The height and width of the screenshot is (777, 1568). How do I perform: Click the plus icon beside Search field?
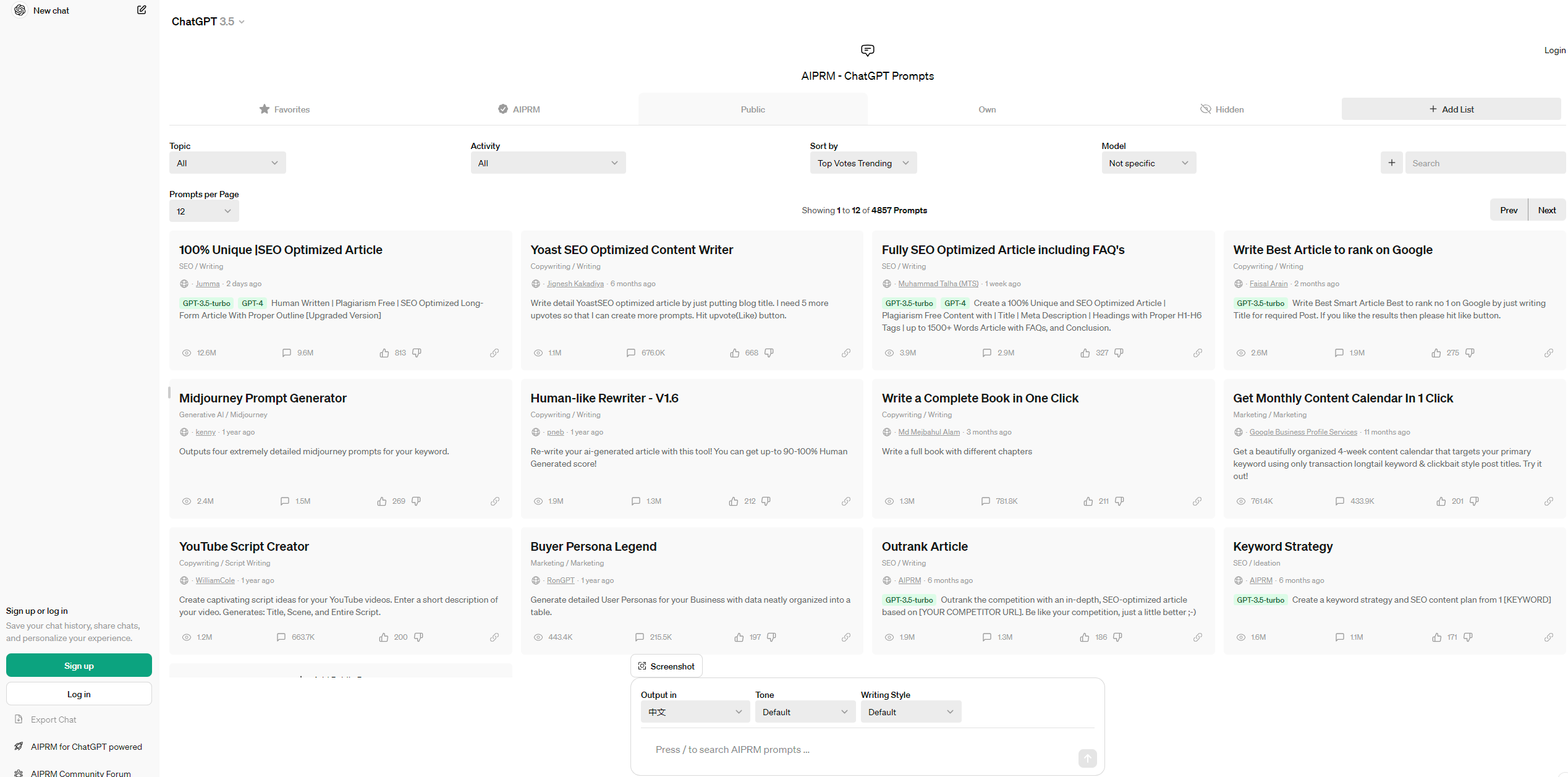1392,163
